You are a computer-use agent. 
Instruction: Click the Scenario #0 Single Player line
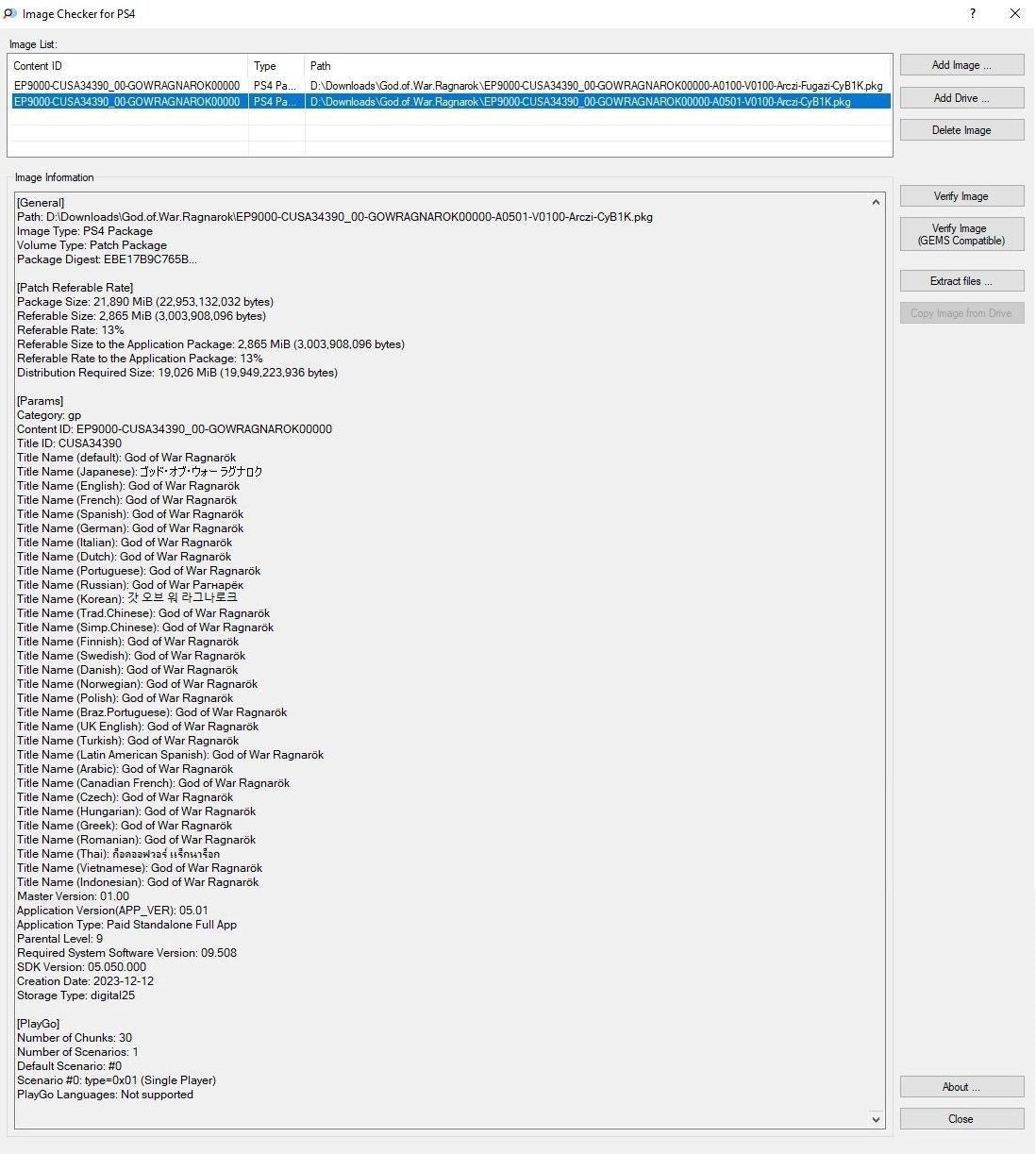[x=116, y=1080]
